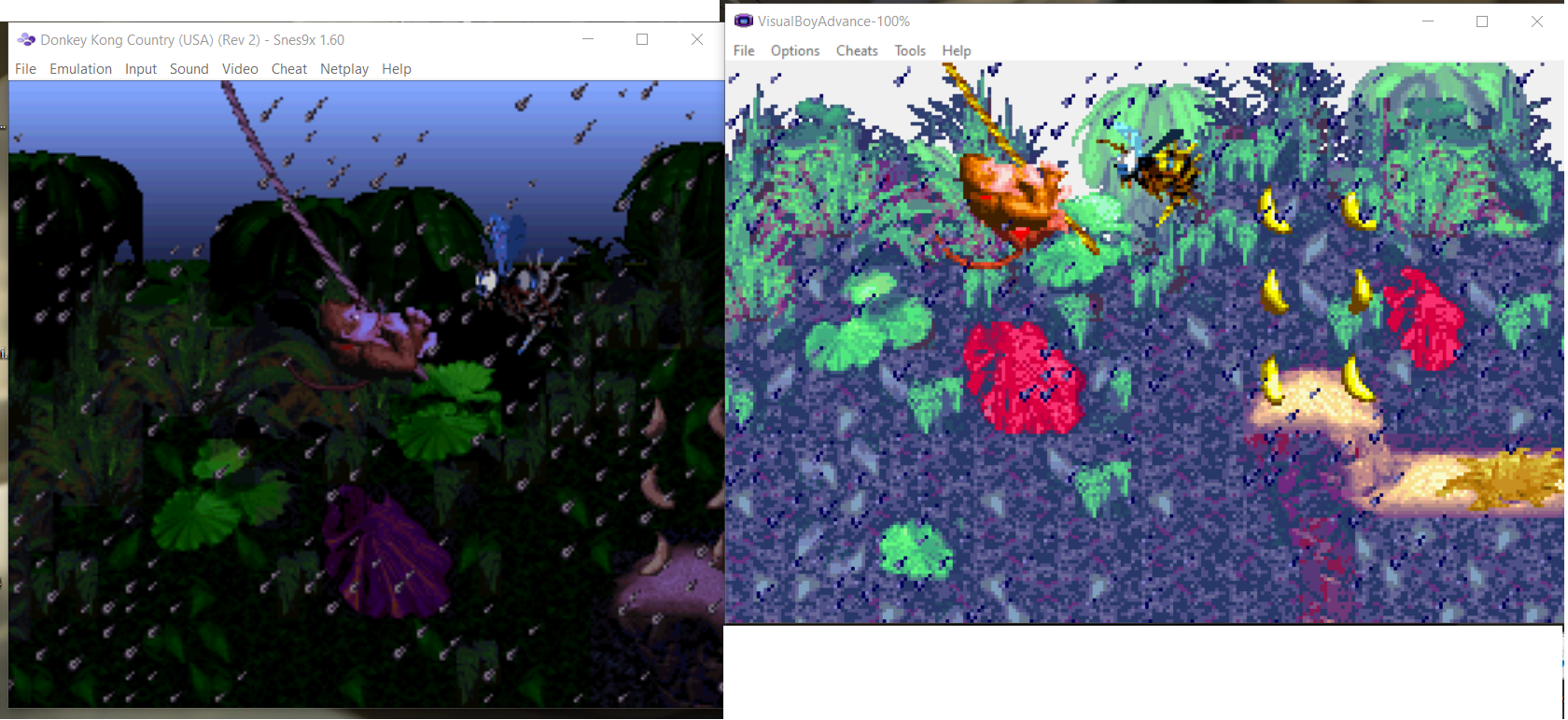
Task: Open the Netplay menu in Snes9x
Action: pos(344,69)
